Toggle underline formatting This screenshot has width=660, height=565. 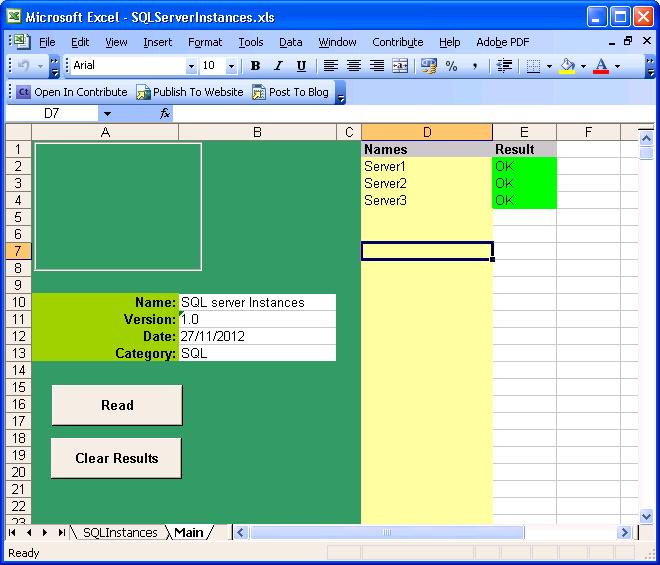(x=301, y=66)
